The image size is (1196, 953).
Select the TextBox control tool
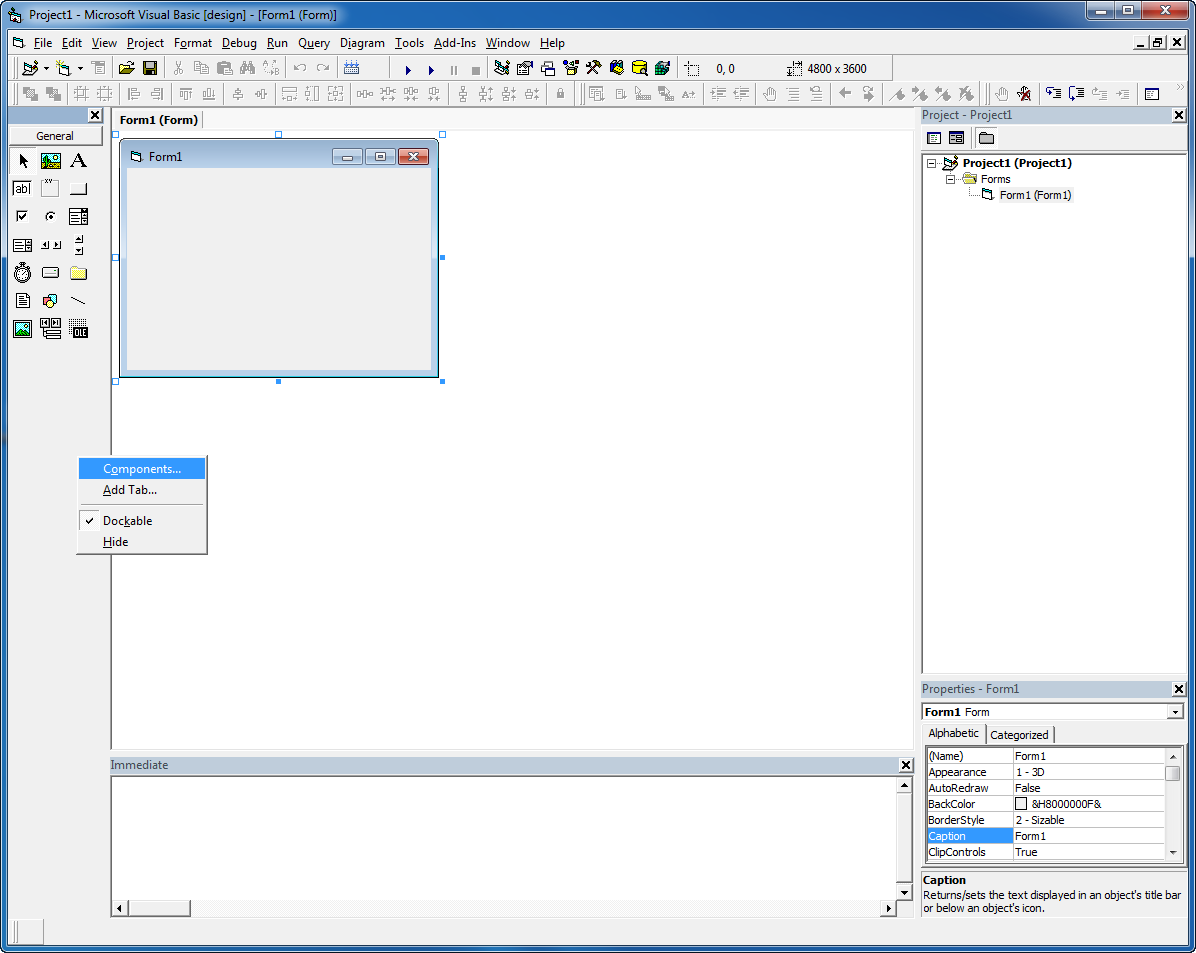(x=22, y=188)
